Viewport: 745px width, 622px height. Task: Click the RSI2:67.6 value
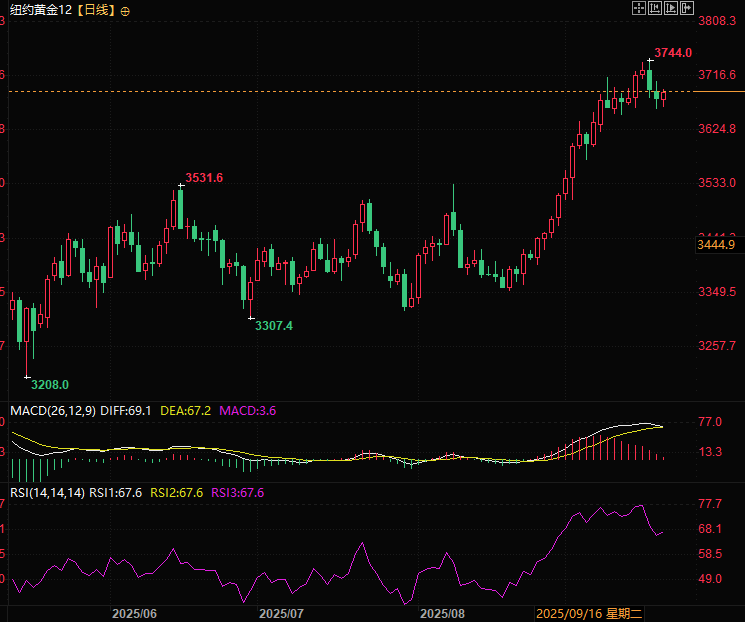[177, 493]
